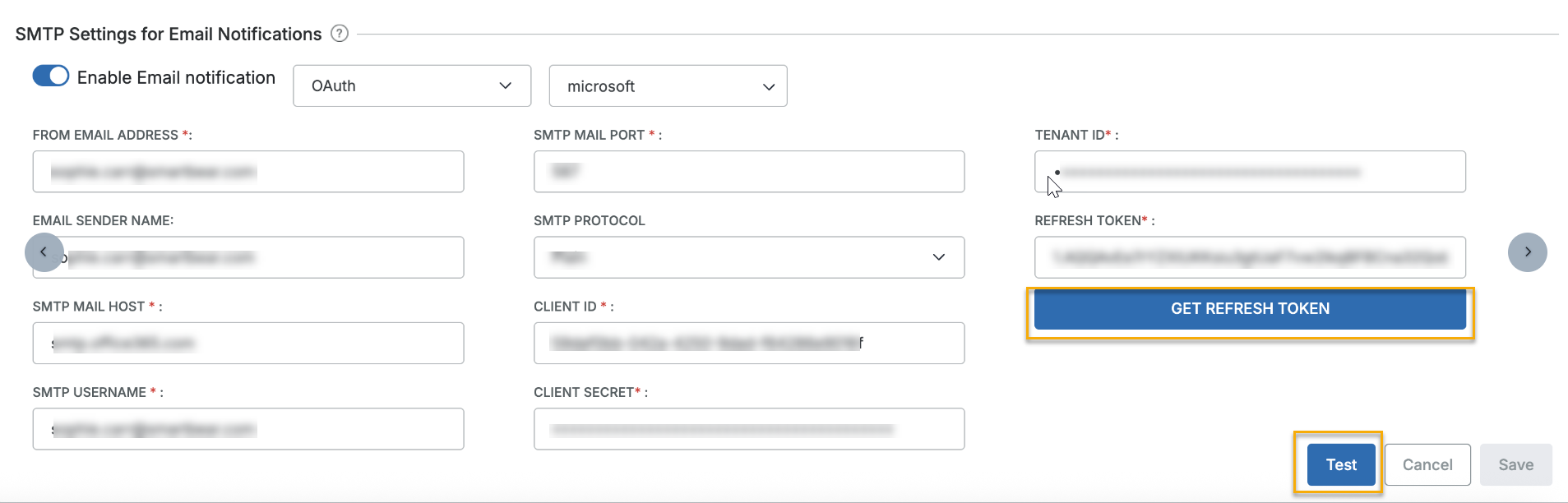Click inside the FROM EMAIL ADDRESS field
The width and height of the screenshot is (1568, 503).
(x=248, y=172)
